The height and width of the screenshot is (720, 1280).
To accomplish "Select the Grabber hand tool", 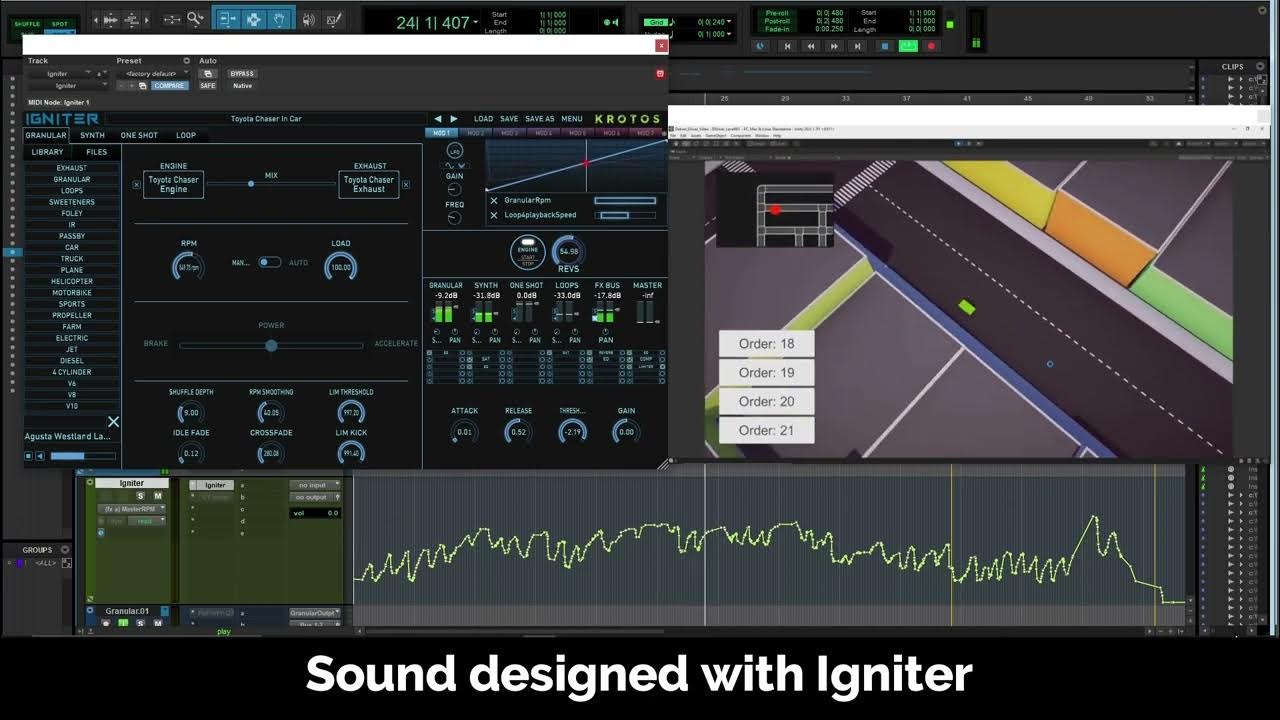I will tap(280, 19).
